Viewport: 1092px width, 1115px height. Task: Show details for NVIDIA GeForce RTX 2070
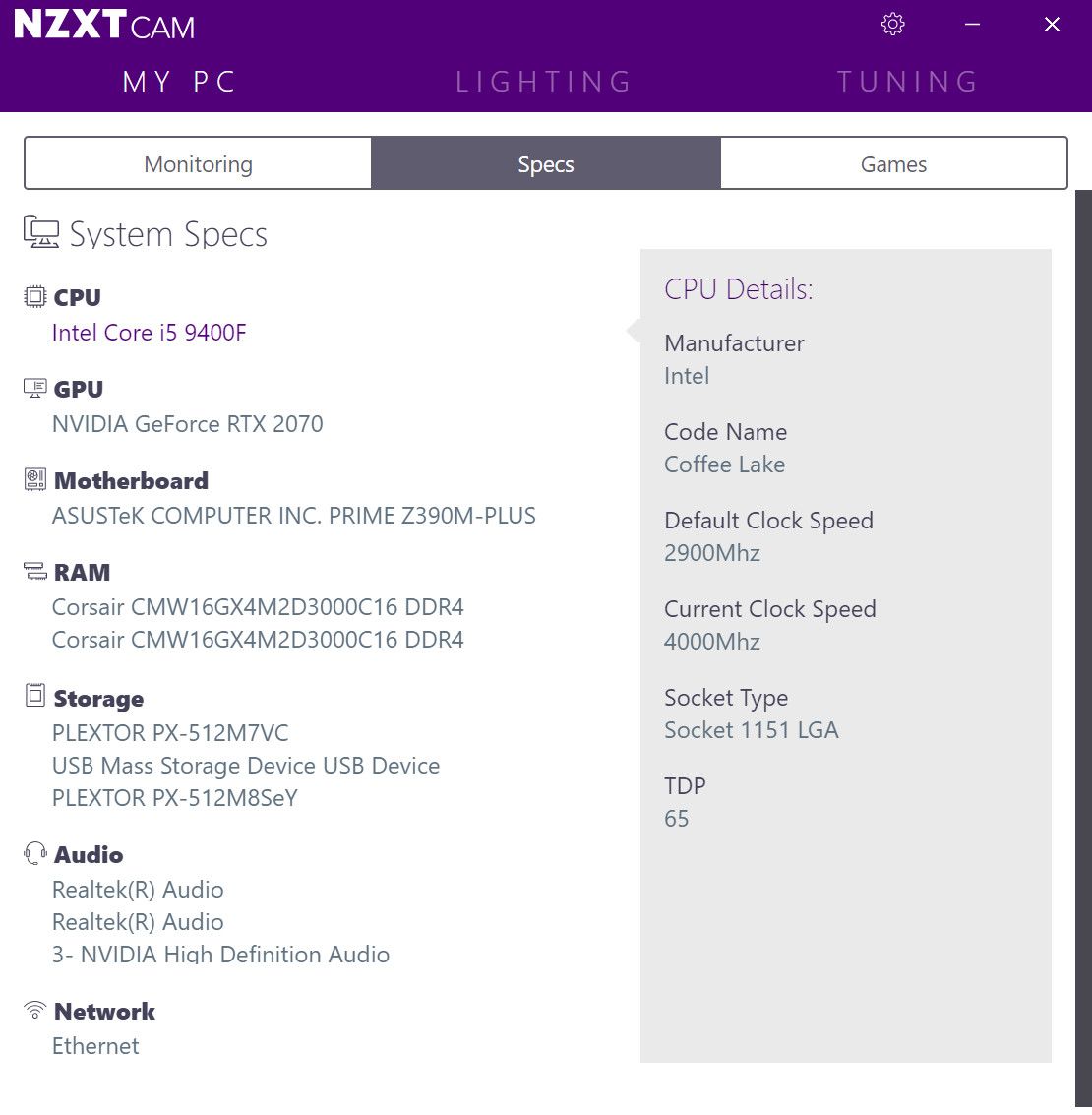(x=187, y=424)
